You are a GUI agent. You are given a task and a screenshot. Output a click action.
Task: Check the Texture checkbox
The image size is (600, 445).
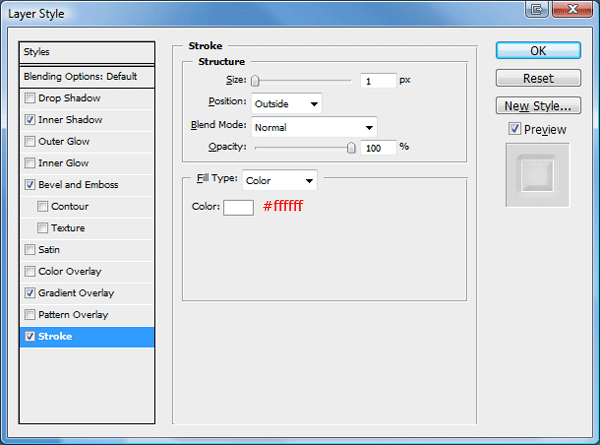[42, 228]
